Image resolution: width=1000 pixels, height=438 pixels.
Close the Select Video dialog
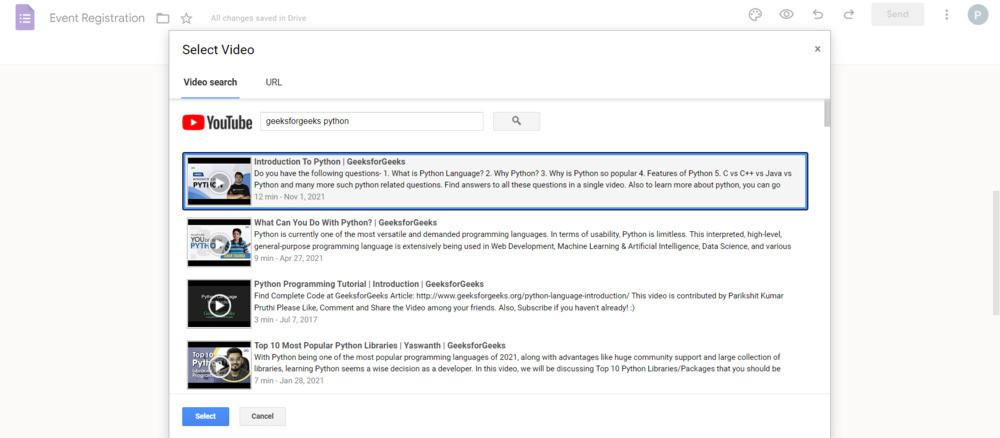click(818, 49)
